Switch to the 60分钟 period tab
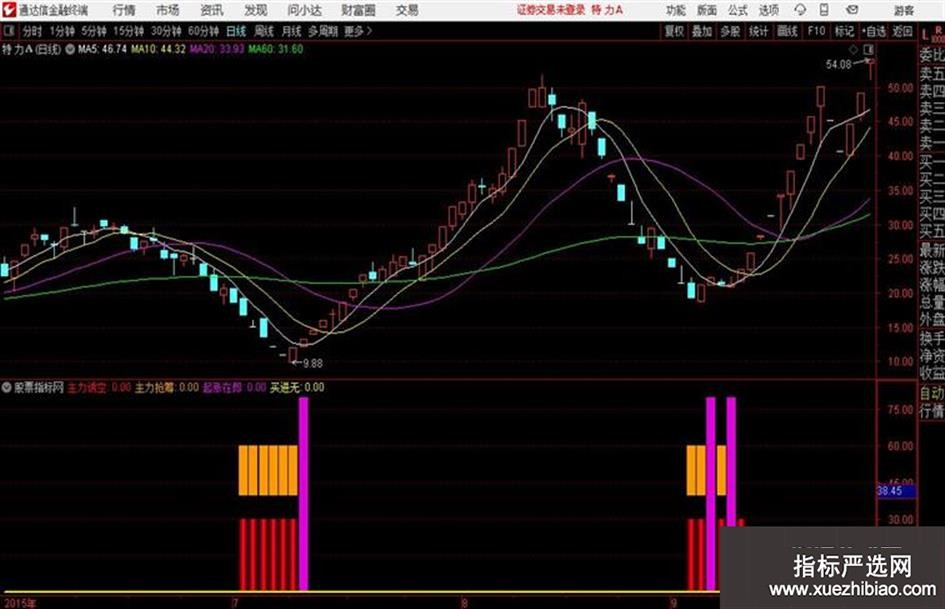The width and height of the screenshot is (945, 609). pos(203,31)
